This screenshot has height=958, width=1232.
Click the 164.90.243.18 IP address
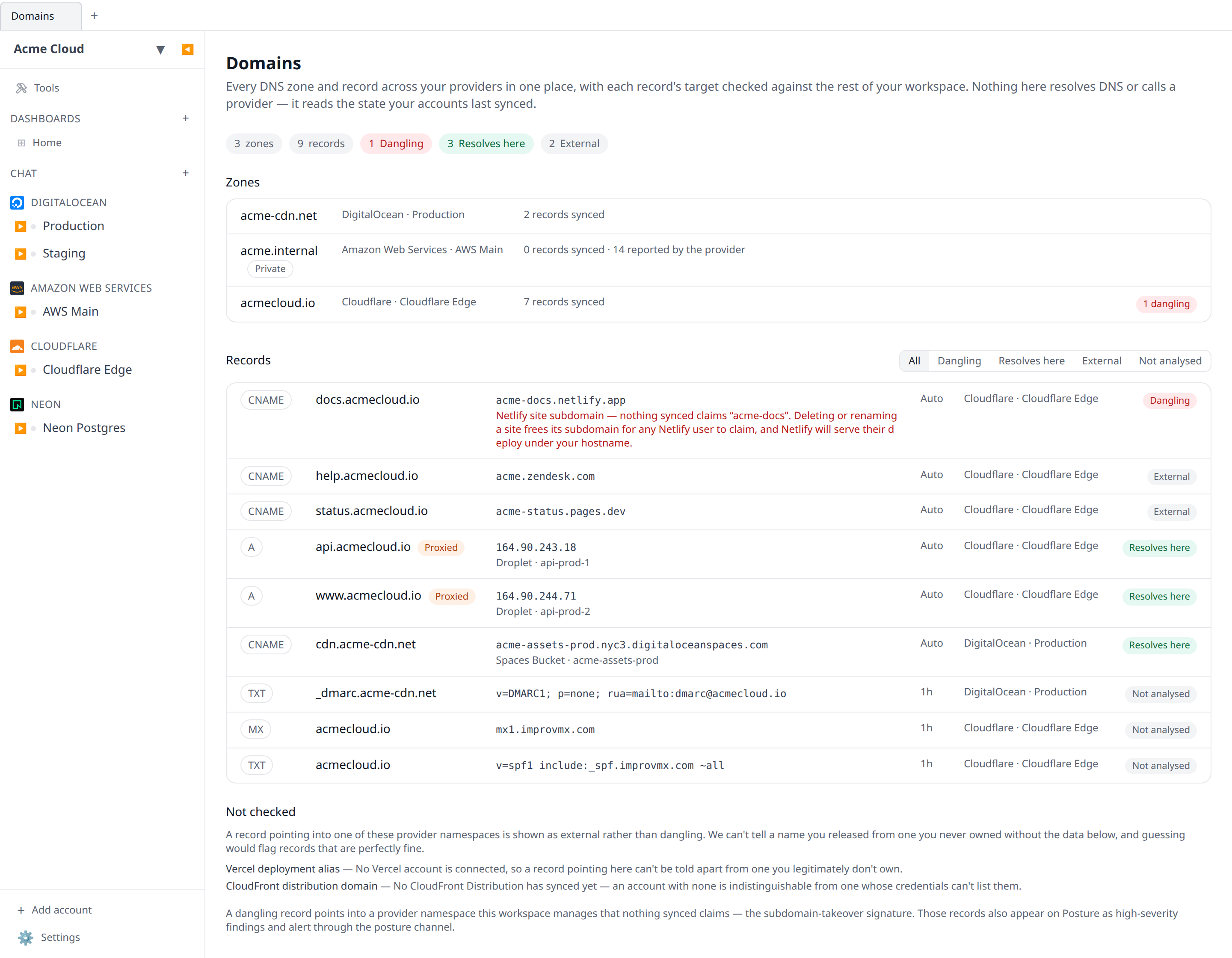tap(536, 547)
